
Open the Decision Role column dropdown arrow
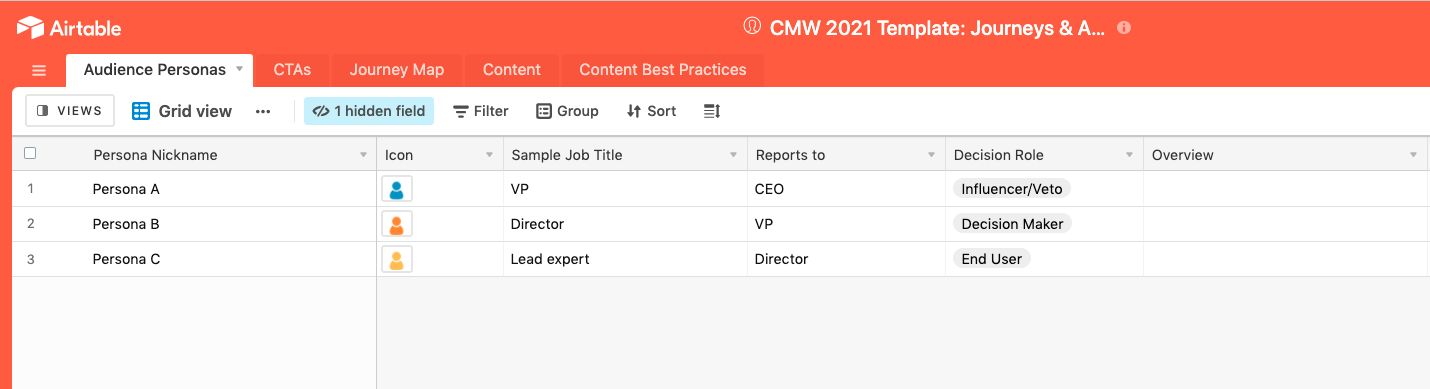pos(1129,155)
